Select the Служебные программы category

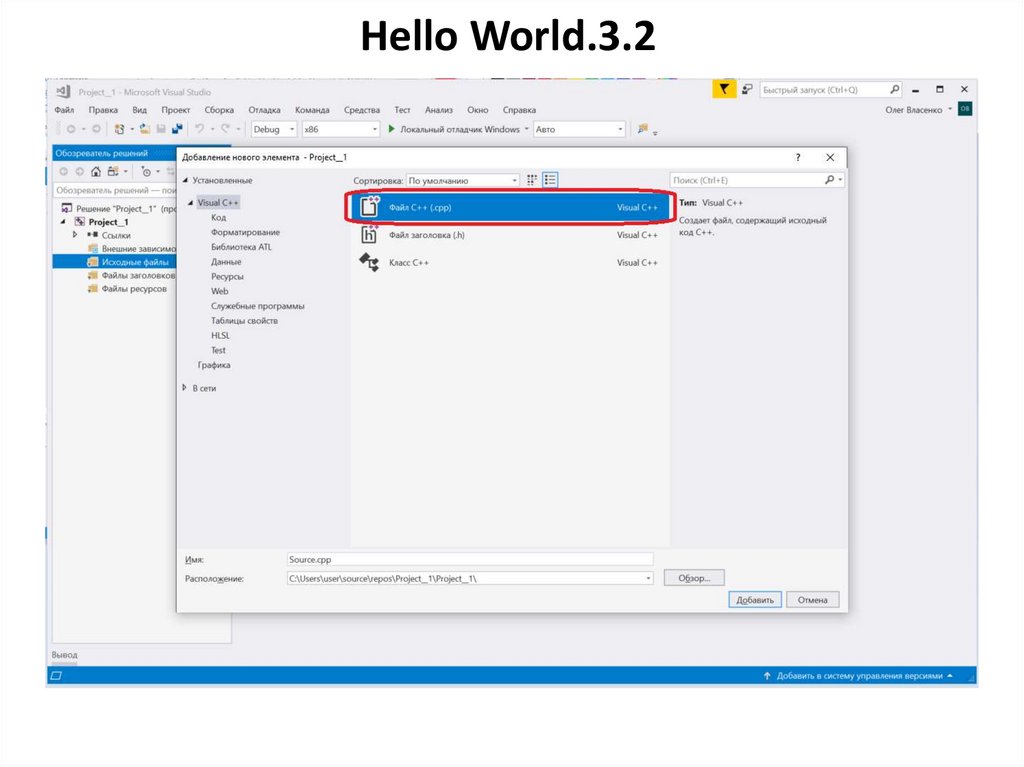pos(257,306)
